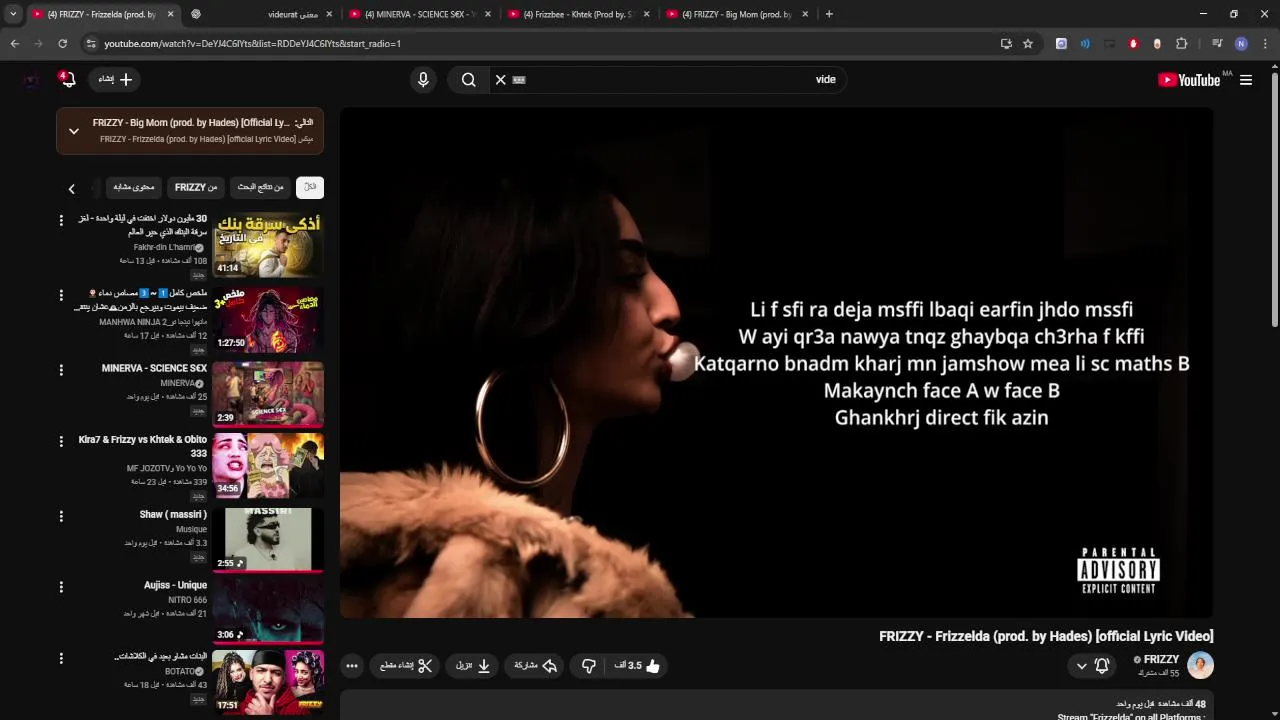The image size is (1280, 720).
Task: Open the manhwa summary thumbnail 1:27:50
Action: point(268,319)
